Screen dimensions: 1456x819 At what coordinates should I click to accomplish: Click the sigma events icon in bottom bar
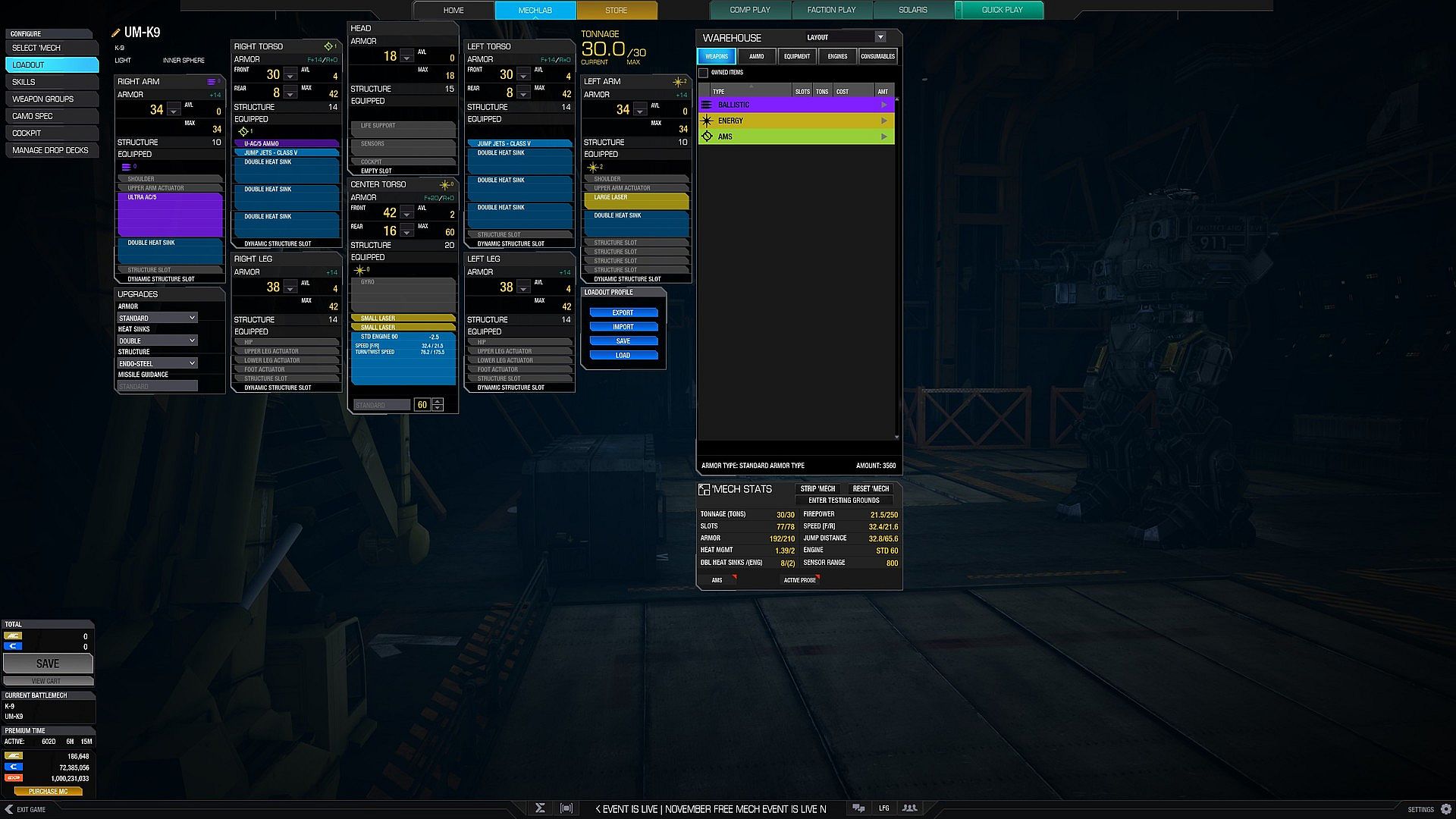point(540,808)
